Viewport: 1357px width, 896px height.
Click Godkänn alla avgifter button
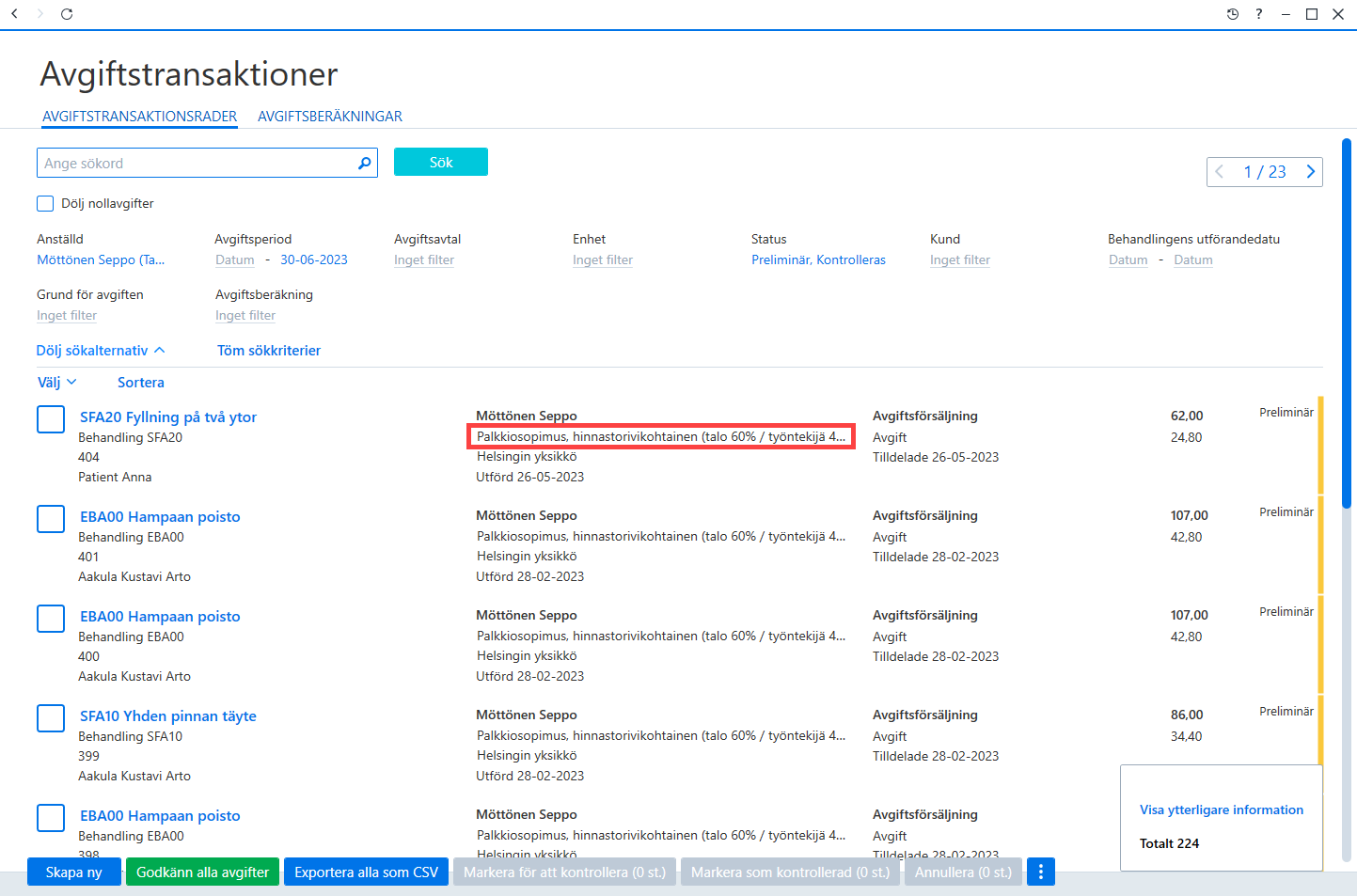[x=203, y=872]
